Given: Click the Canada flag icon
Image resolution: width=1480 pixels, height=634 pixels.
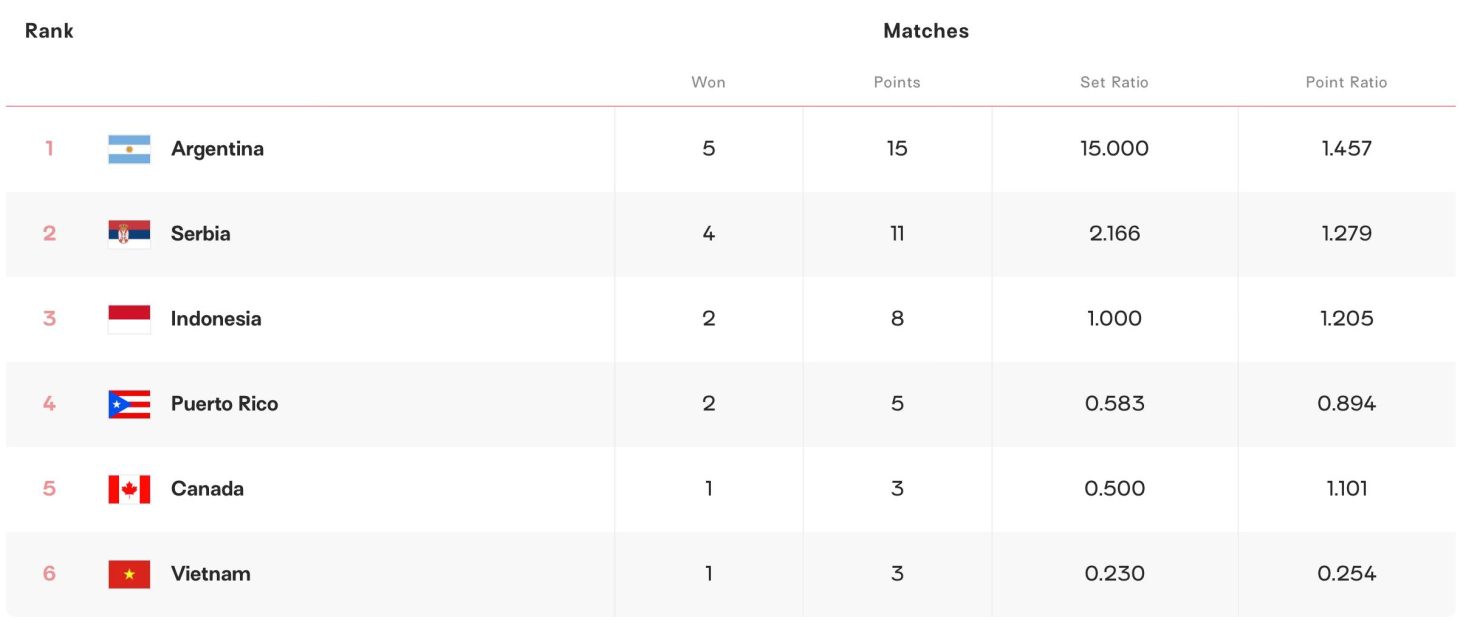Looking at the screenshot, I should (129, 489).
